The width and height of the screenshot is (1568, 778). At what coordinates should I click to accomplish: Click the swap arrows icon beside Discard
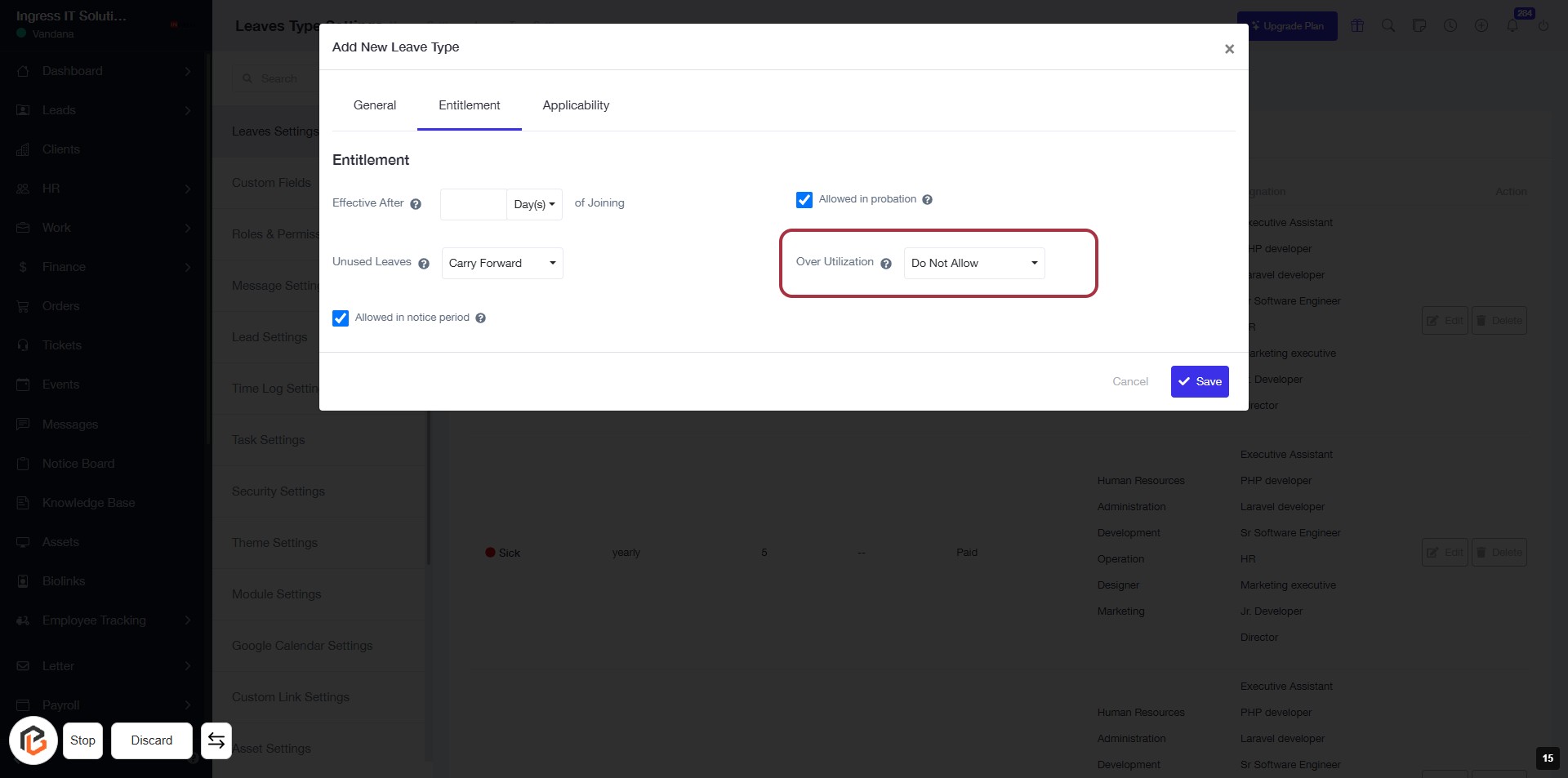(216, 740)
